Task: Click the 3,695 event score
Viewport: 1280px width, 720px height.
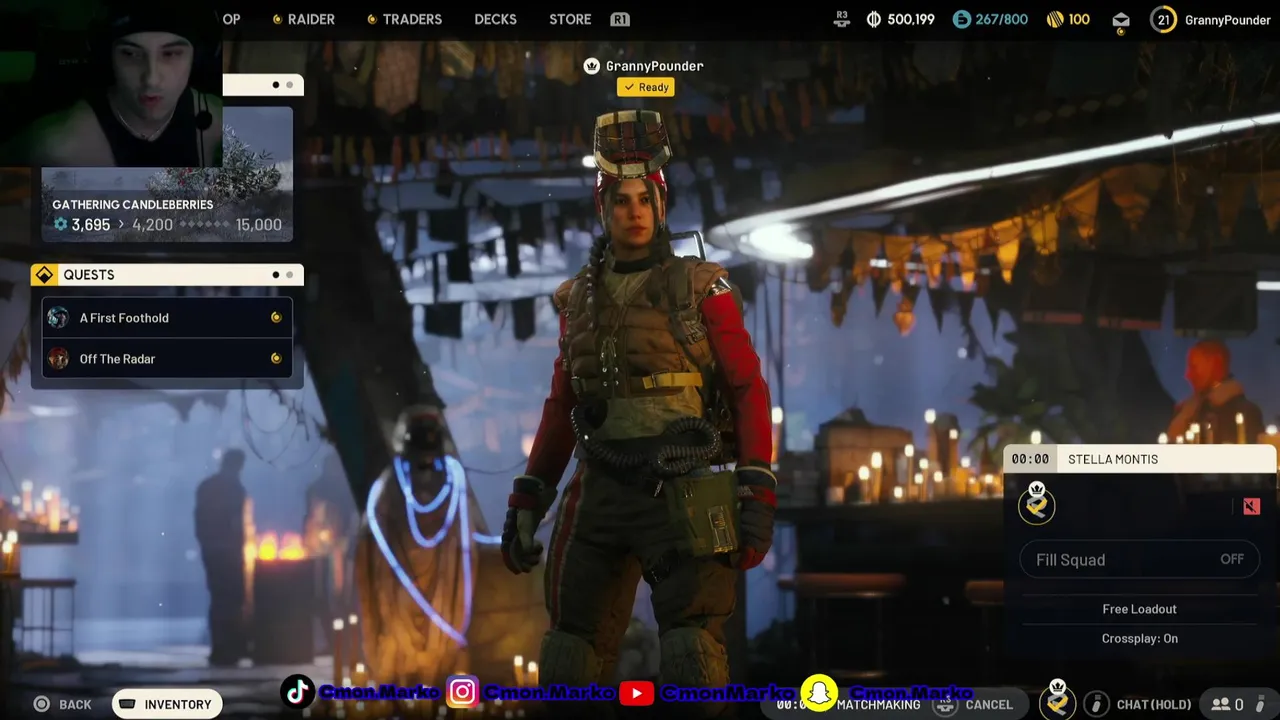Action: click(x=90, y=225)
